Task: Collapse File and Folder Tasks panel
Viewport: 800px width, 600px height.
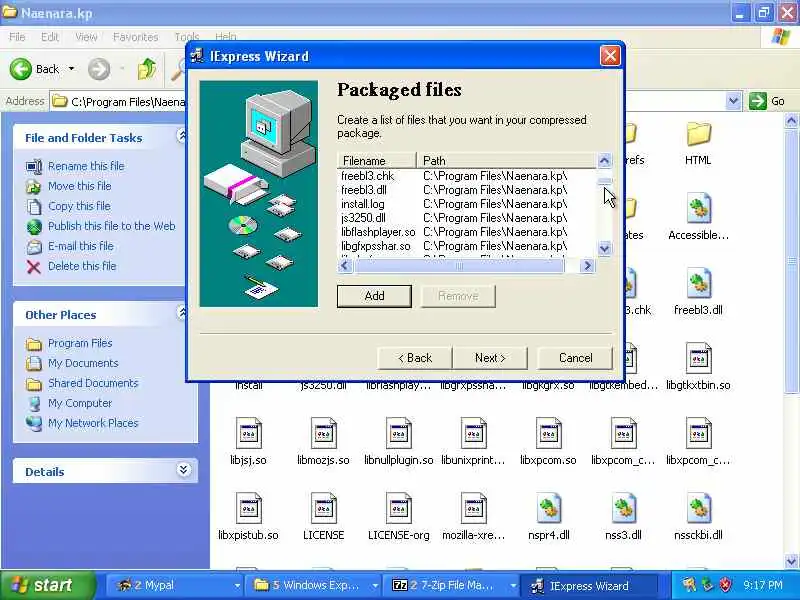Action: [x=182, y=136]
